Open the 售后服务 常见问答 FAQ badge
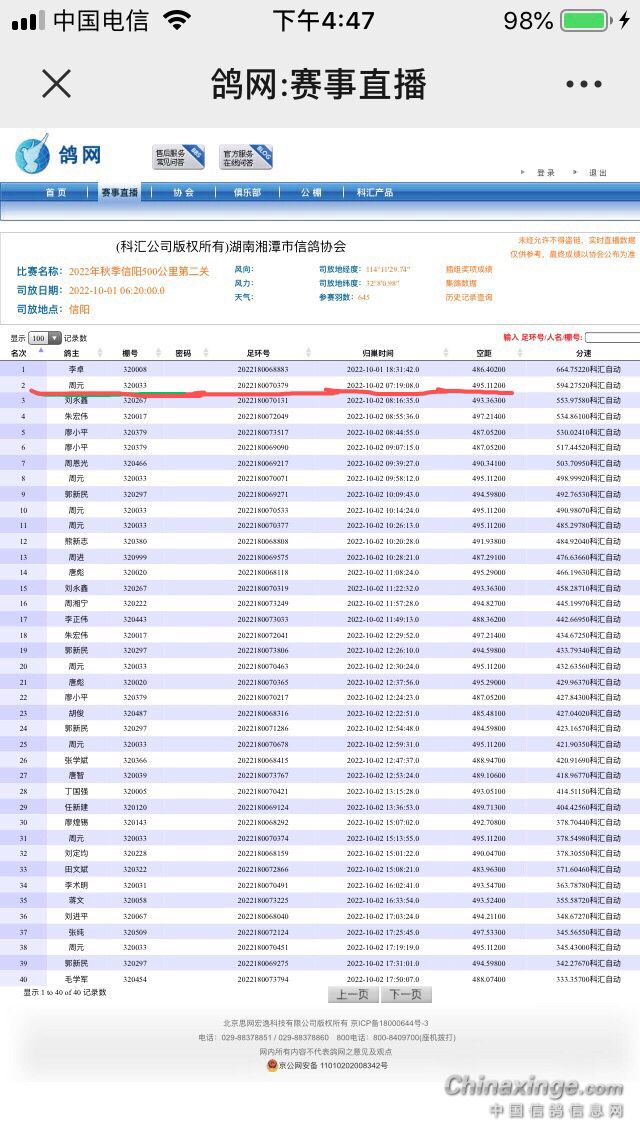 [179, 157]
